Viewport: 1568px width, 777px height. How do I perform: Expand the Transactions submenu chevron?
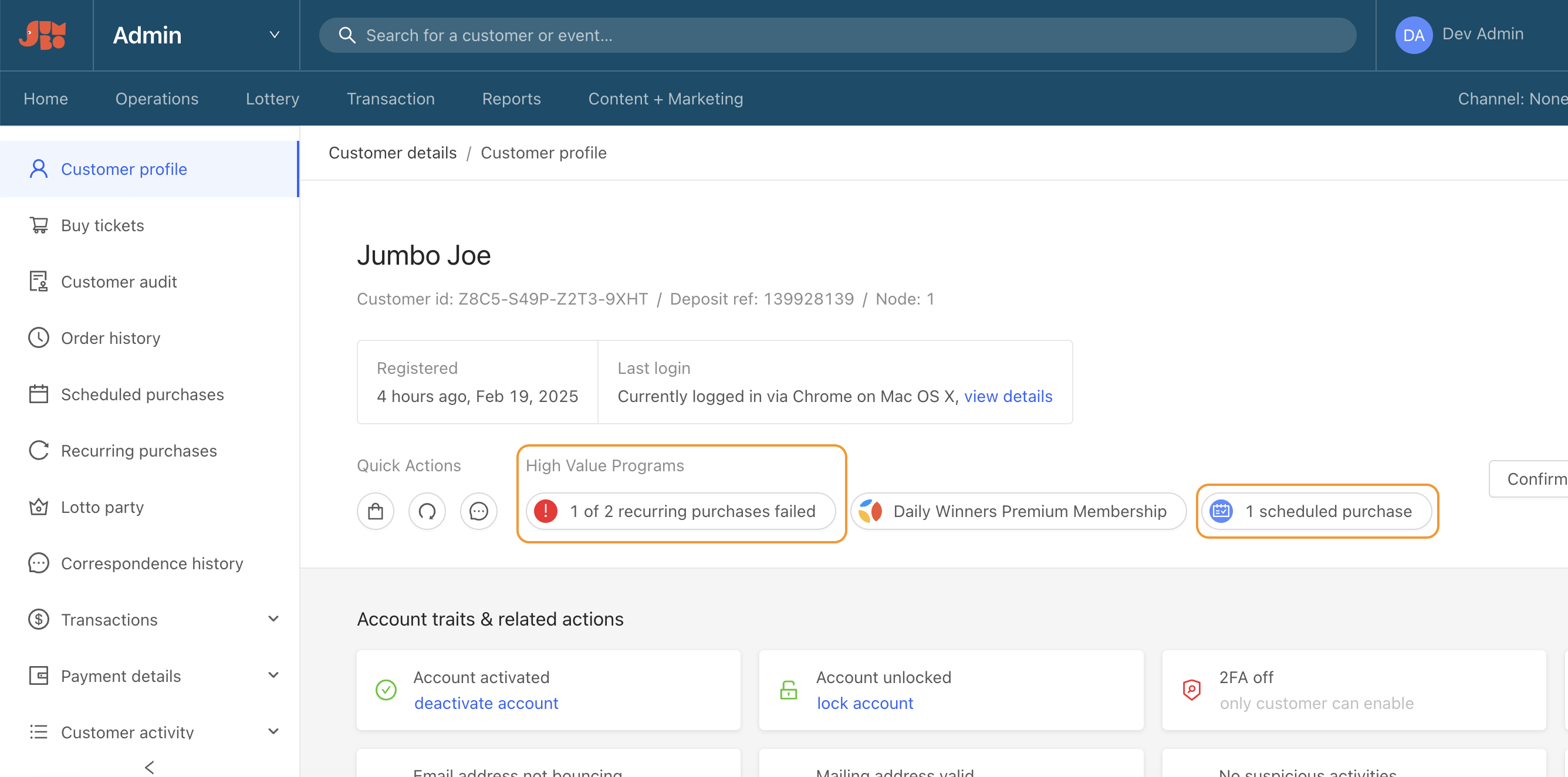(x=273, y=619)
